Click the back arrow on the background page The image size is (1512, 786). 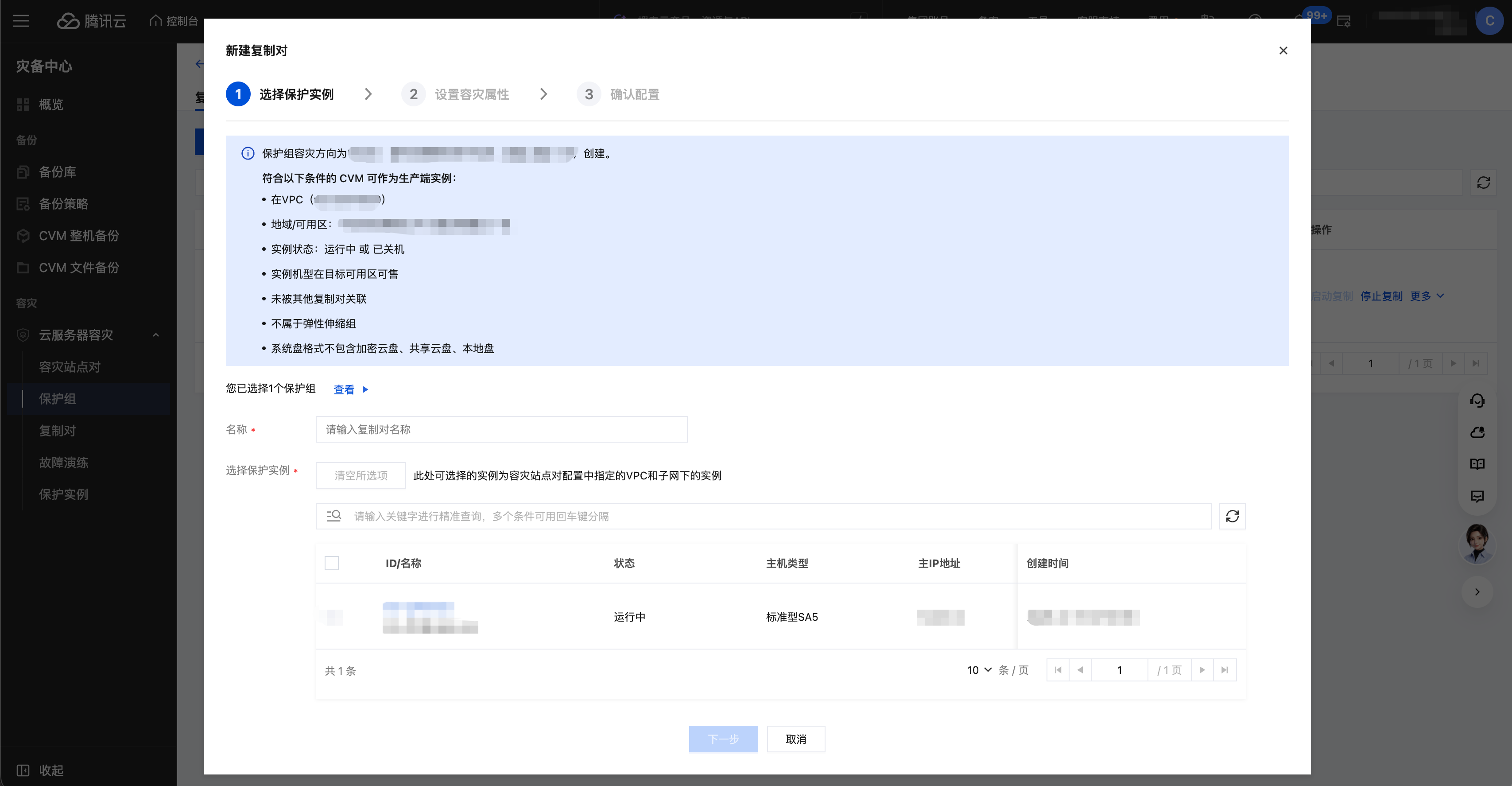199,63
